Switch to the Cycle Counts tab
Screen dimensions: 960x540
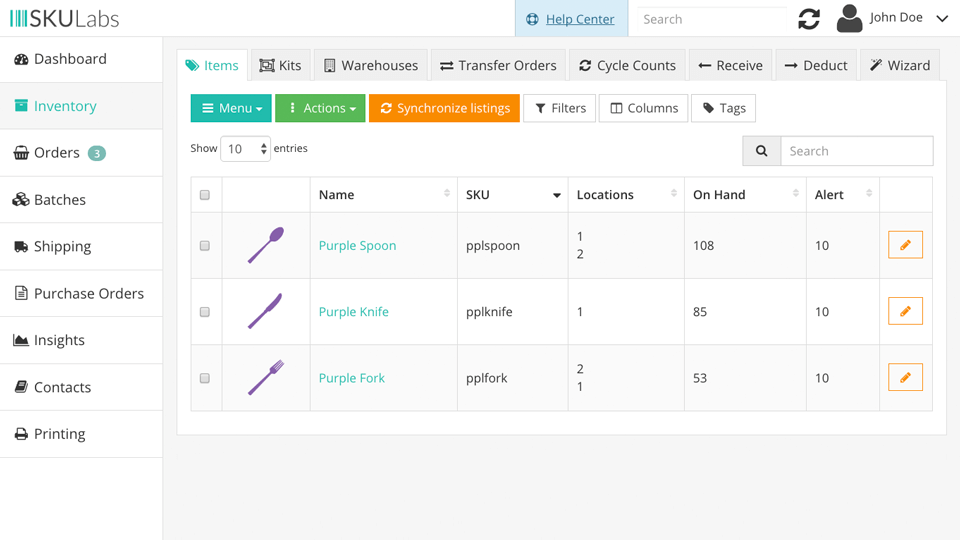(627, 65)
